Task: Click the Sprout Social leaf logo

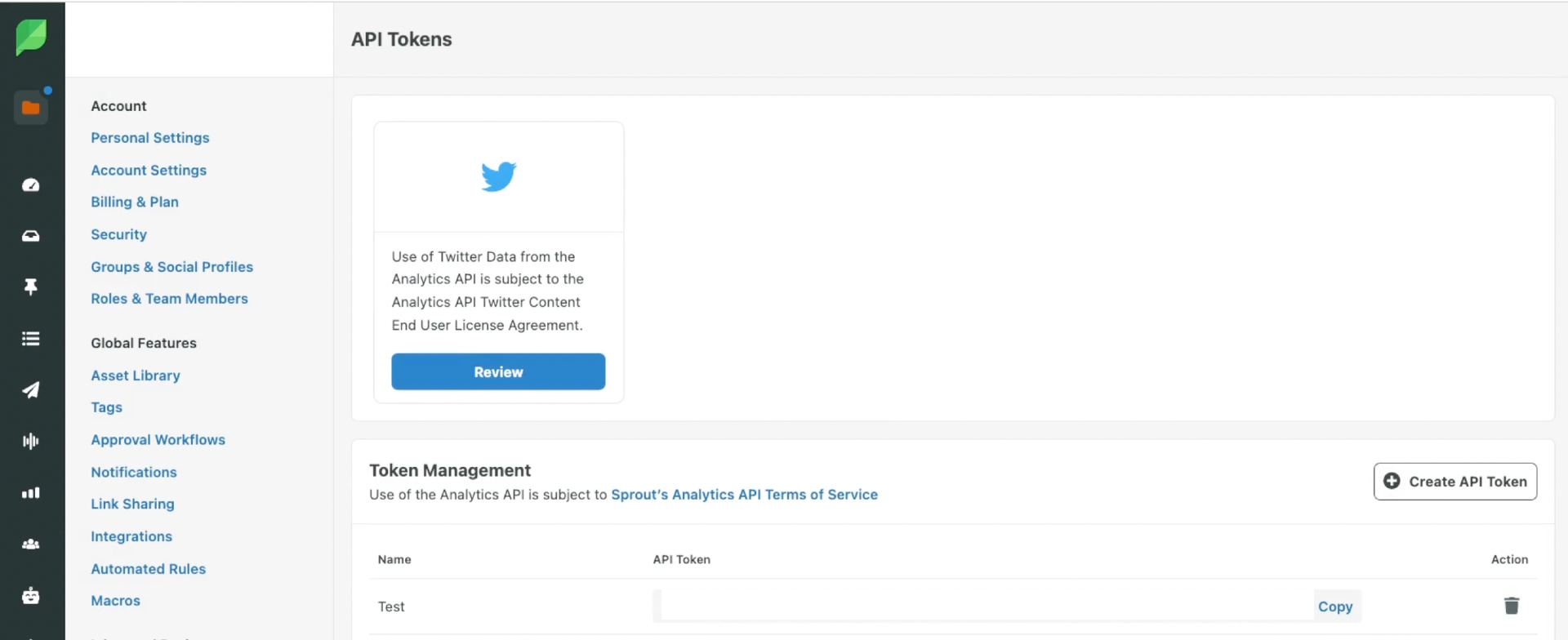Action: (31, 38)
